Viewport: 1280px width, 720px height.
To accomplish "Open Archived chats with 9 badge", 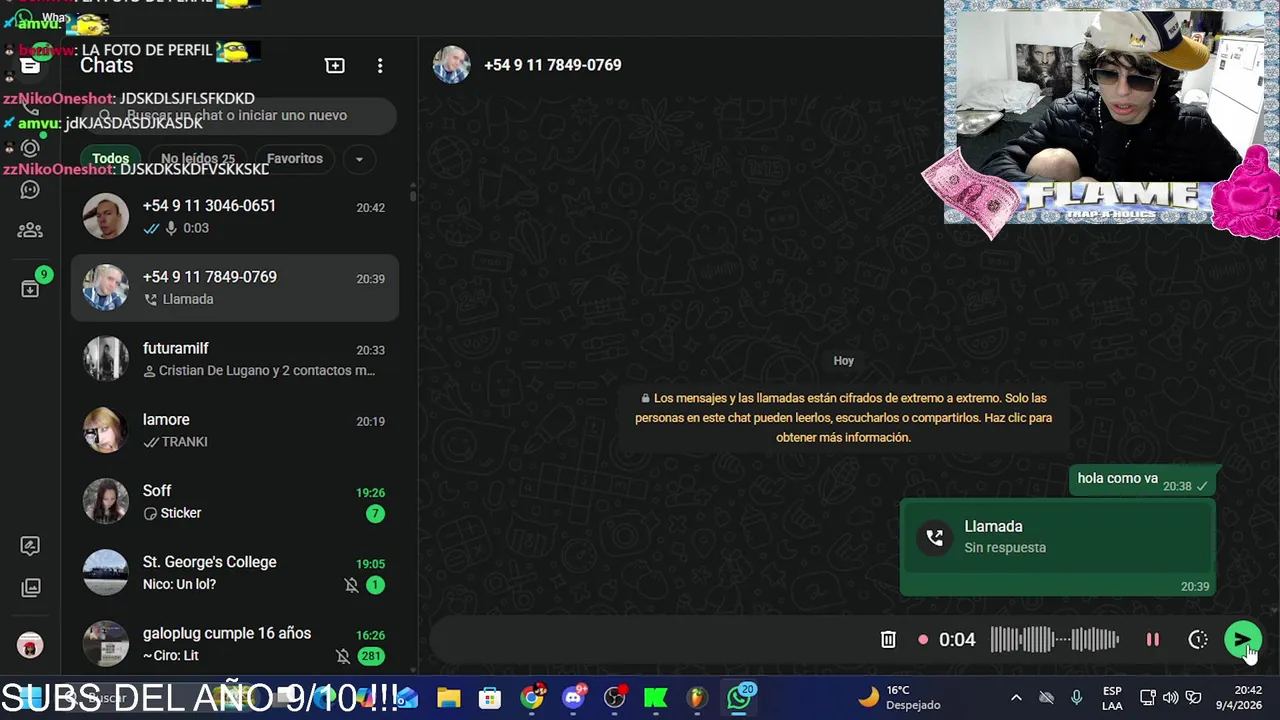I will (31, 287).
